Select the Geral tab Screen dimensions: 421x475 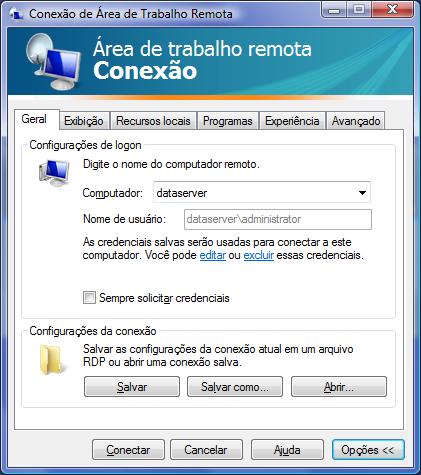(34, 119)
